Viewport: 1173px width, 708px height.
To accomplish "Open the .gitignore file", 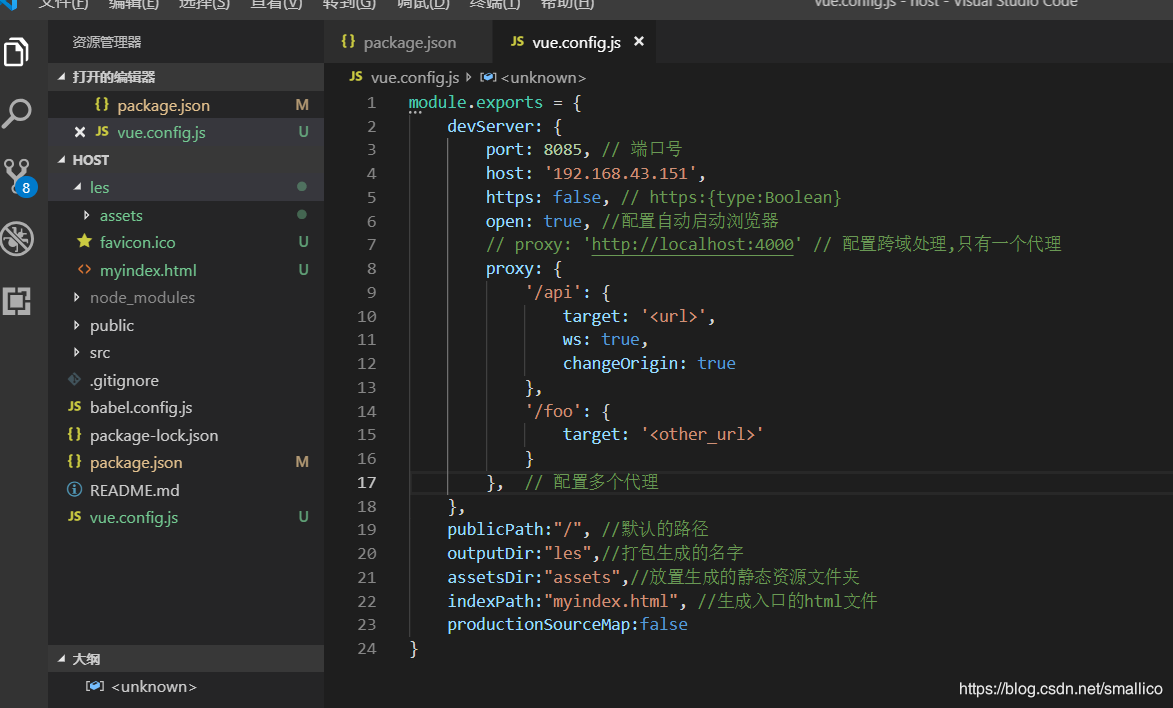I will click(186, 380).
